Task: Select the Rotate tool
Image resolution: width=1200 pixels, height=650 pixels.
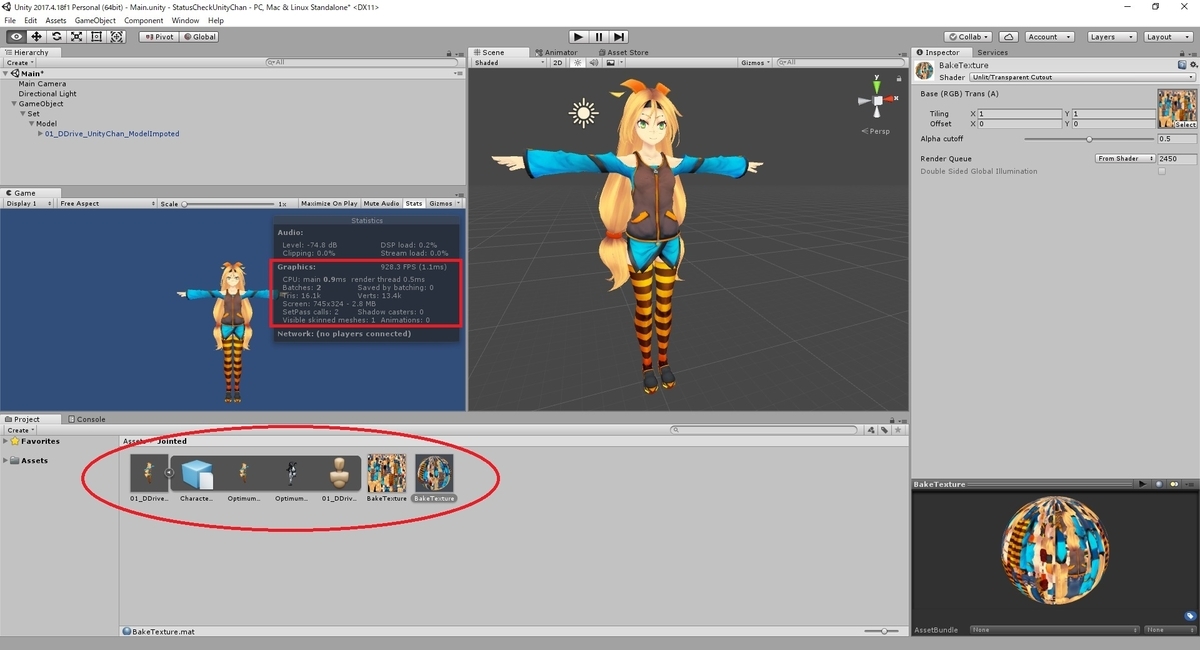Action: pyautogui.click(x=56, y=37)
